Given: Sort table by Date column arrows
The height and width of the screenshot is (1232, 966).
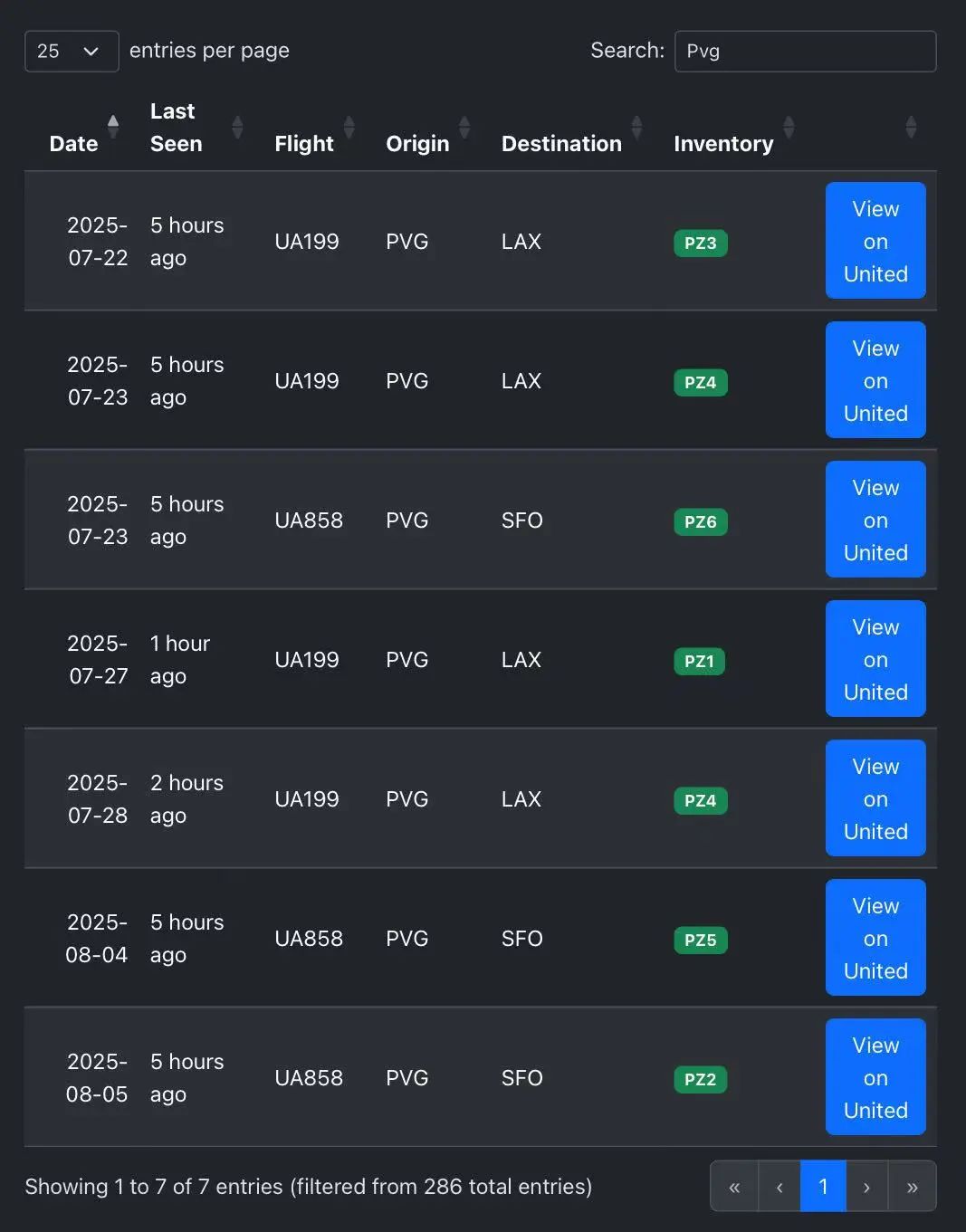Looking at the screenshot, I should click(113, 127).
